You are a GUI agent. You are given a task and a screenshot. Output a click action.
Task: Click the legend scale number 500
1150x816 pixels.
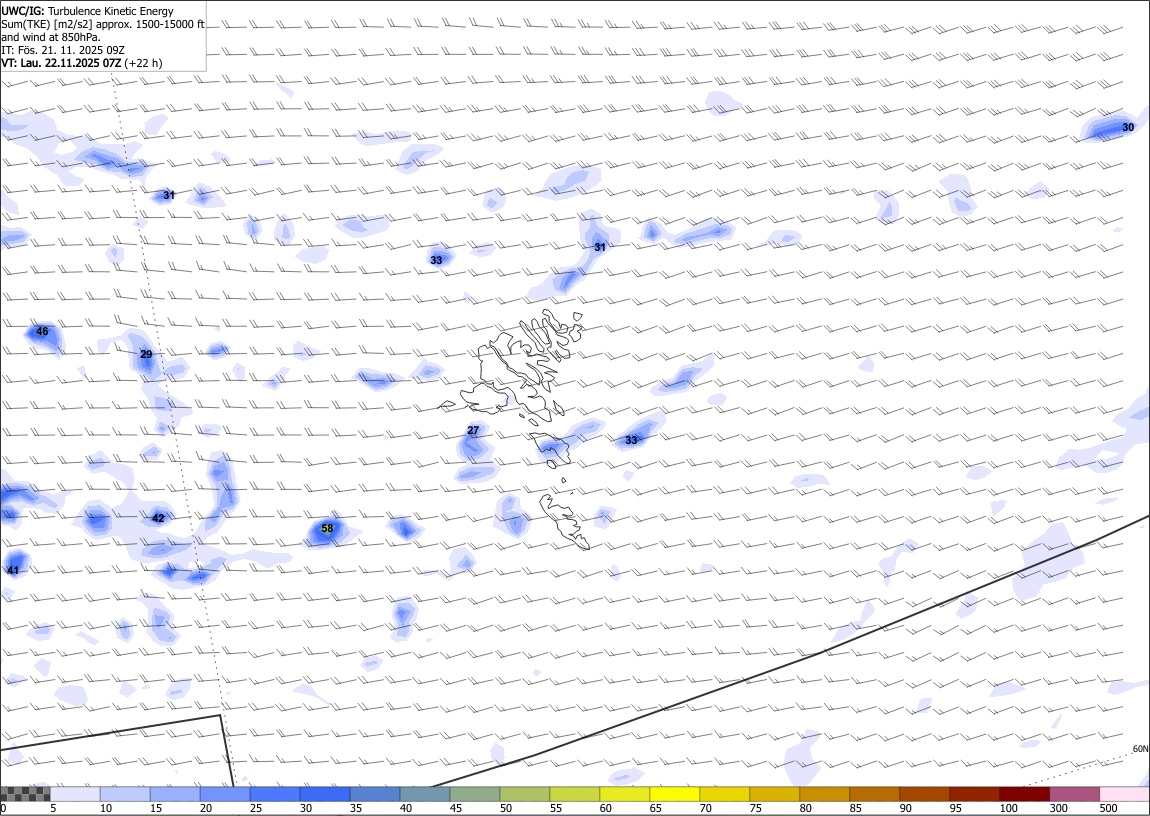click(x=1107, y=808)
